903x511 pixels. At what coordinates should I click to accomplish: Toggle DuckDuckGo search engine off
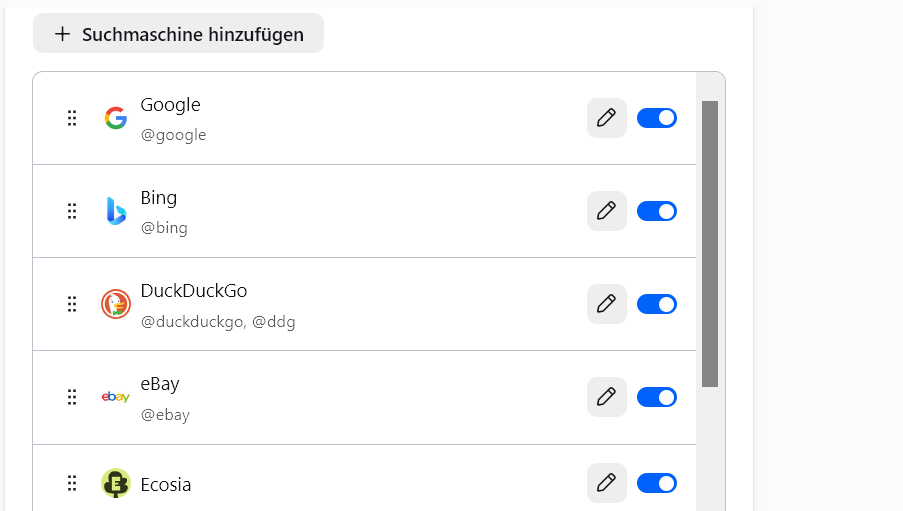[x=657, y=304]
